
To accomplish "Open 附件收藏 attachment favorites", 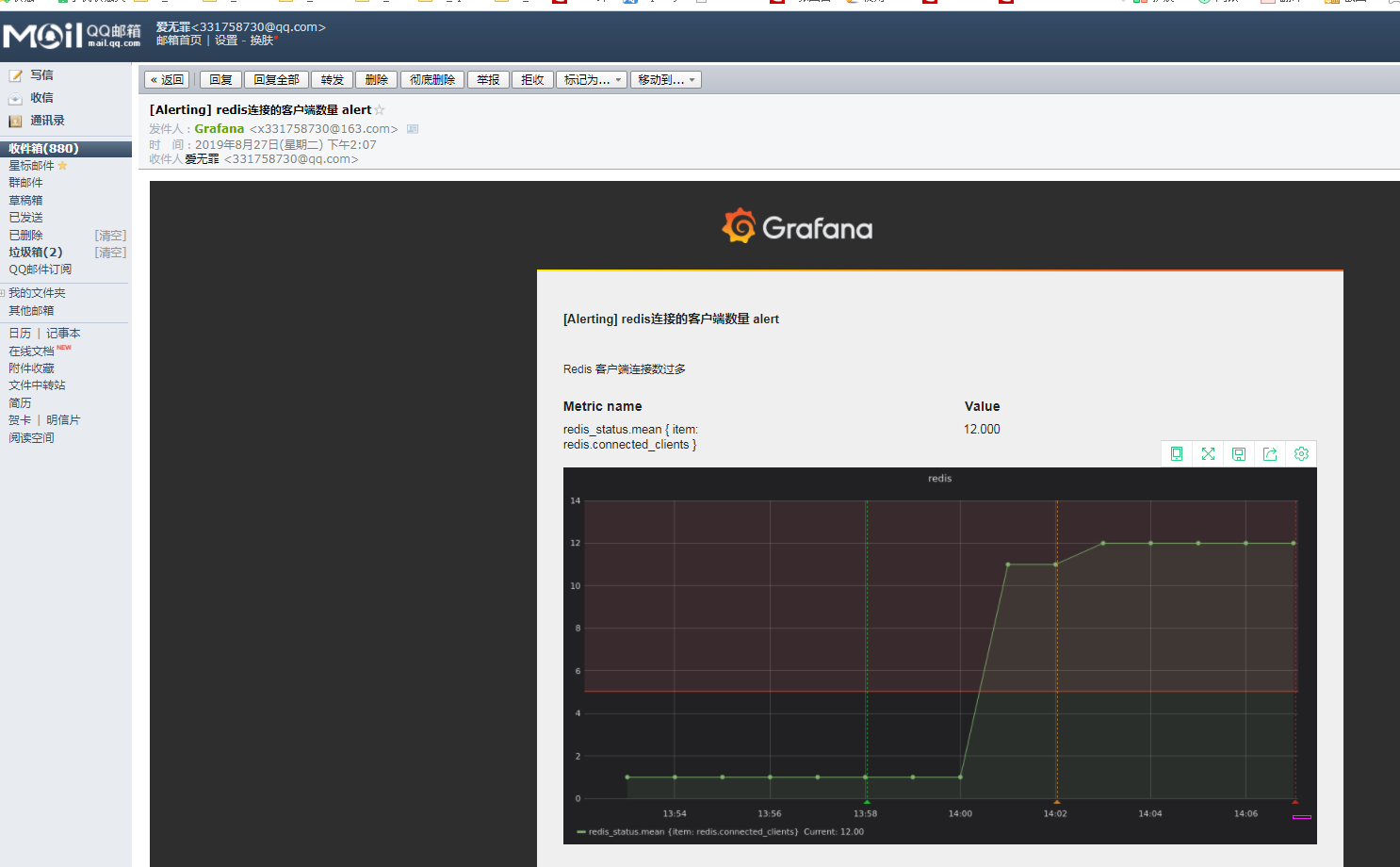I will click(x=31, y=368).
